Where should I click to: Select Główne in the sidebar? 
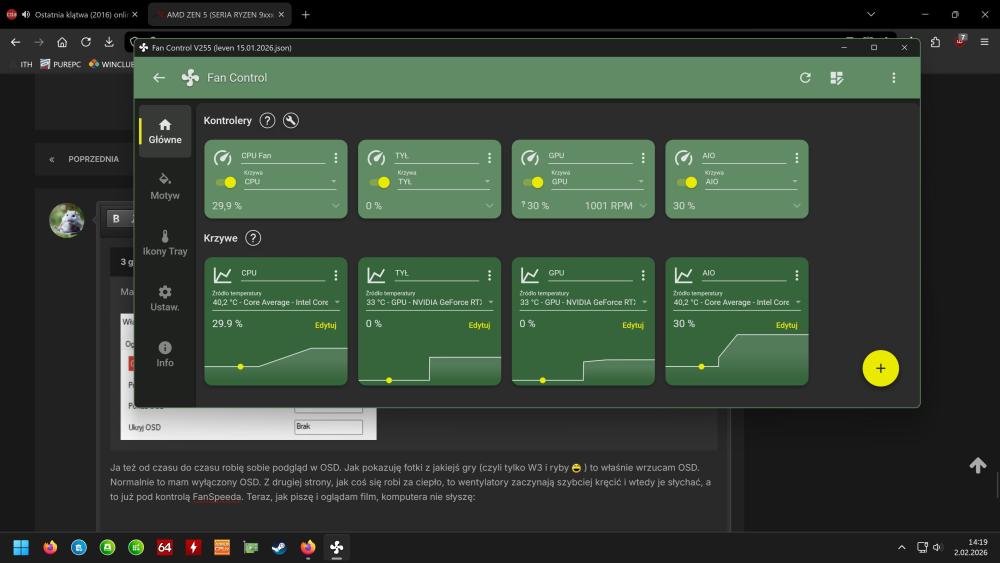coord(165,131)
